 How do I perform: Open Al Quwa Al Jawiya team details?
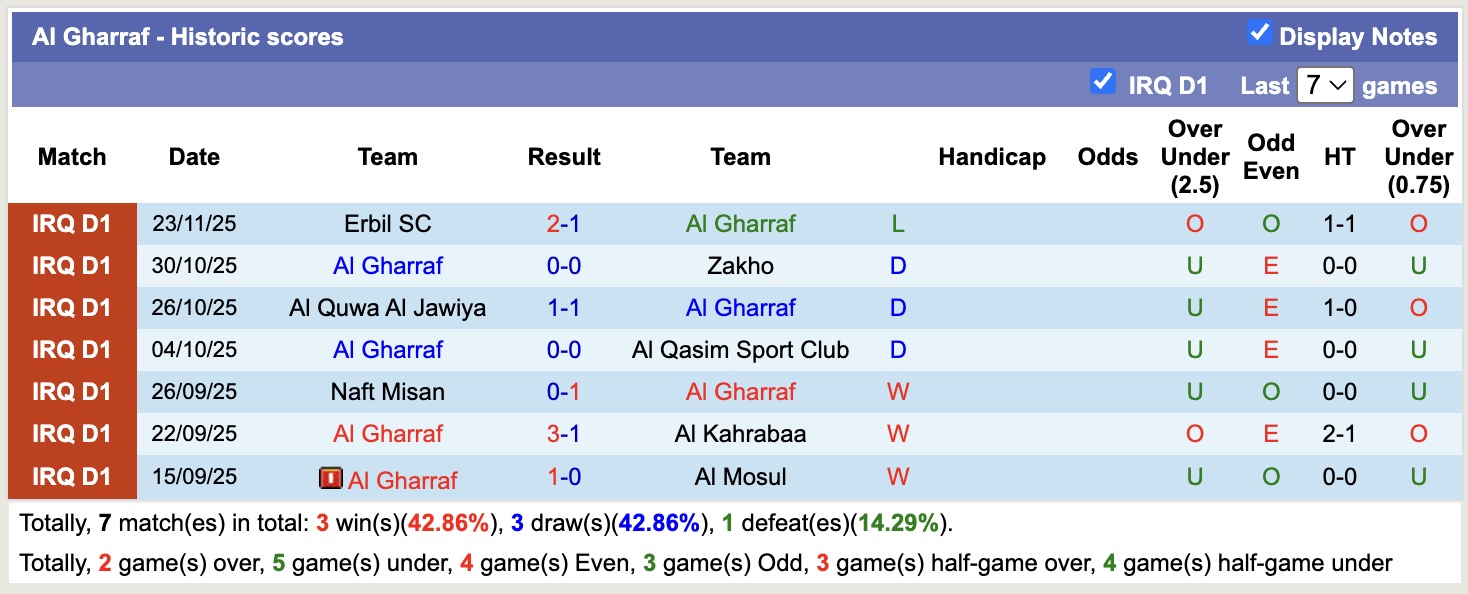pos(388,307)
